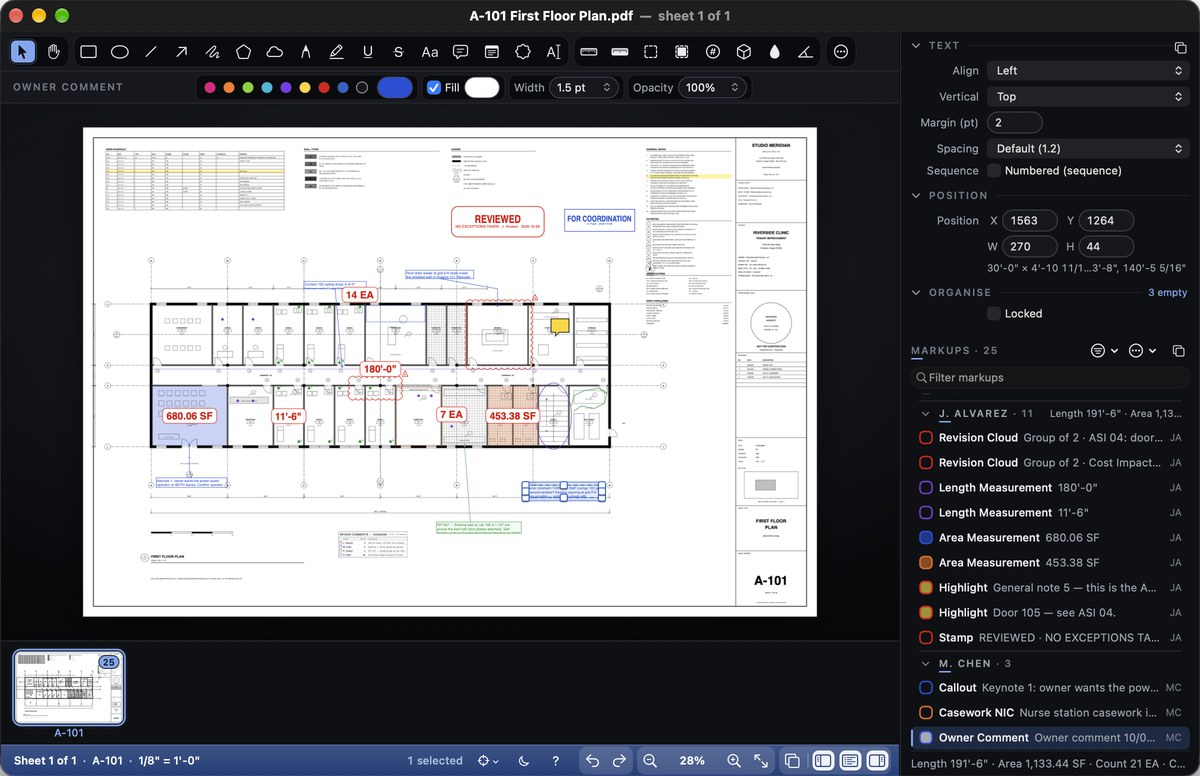
Task: Select Callout Keynote 1 markup row
Action: coord(1051,688)
